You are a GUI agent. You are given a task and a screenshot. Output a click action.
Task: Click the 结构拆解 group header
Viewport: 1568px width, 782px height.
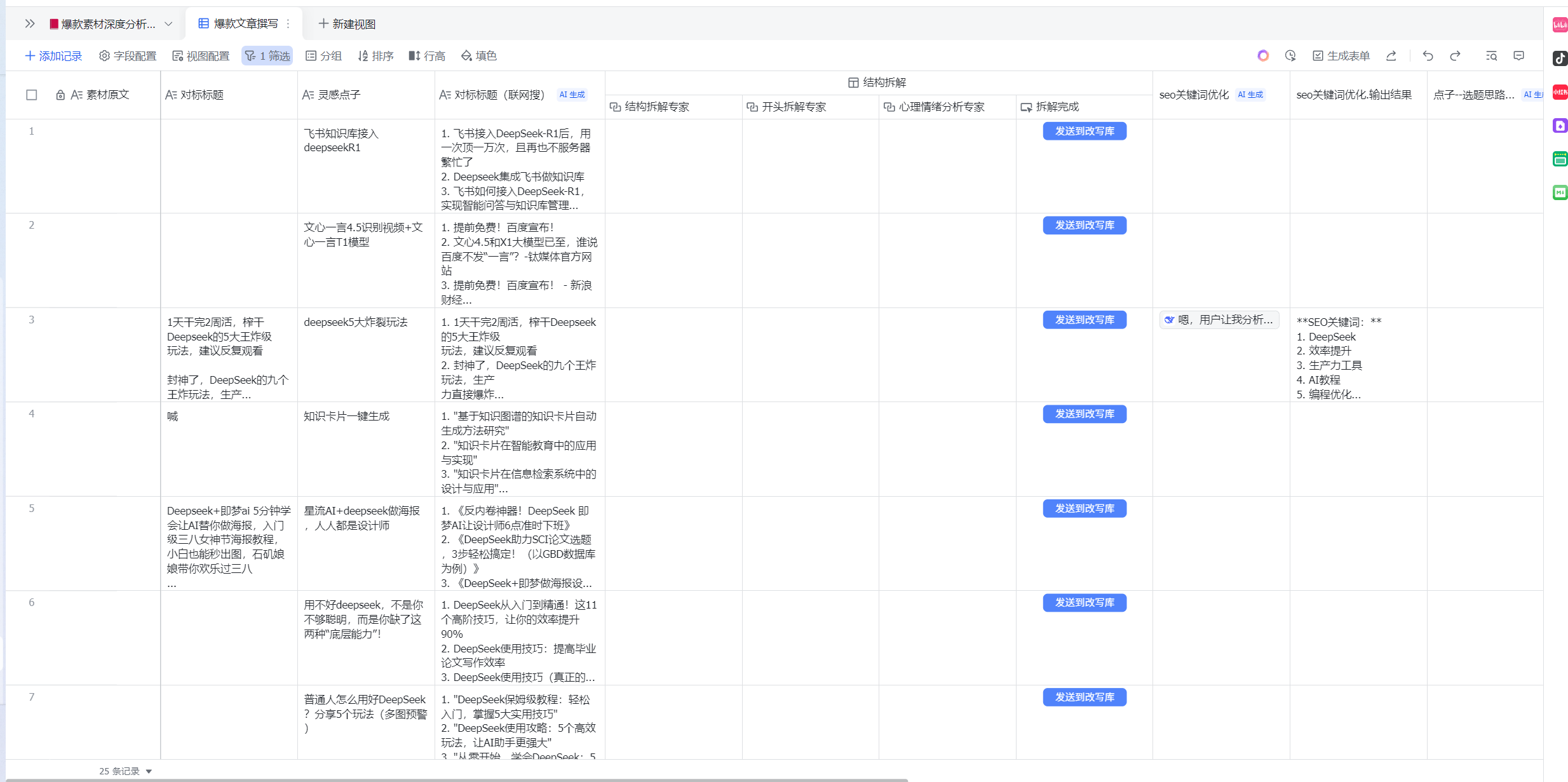(x=879, y=83)
